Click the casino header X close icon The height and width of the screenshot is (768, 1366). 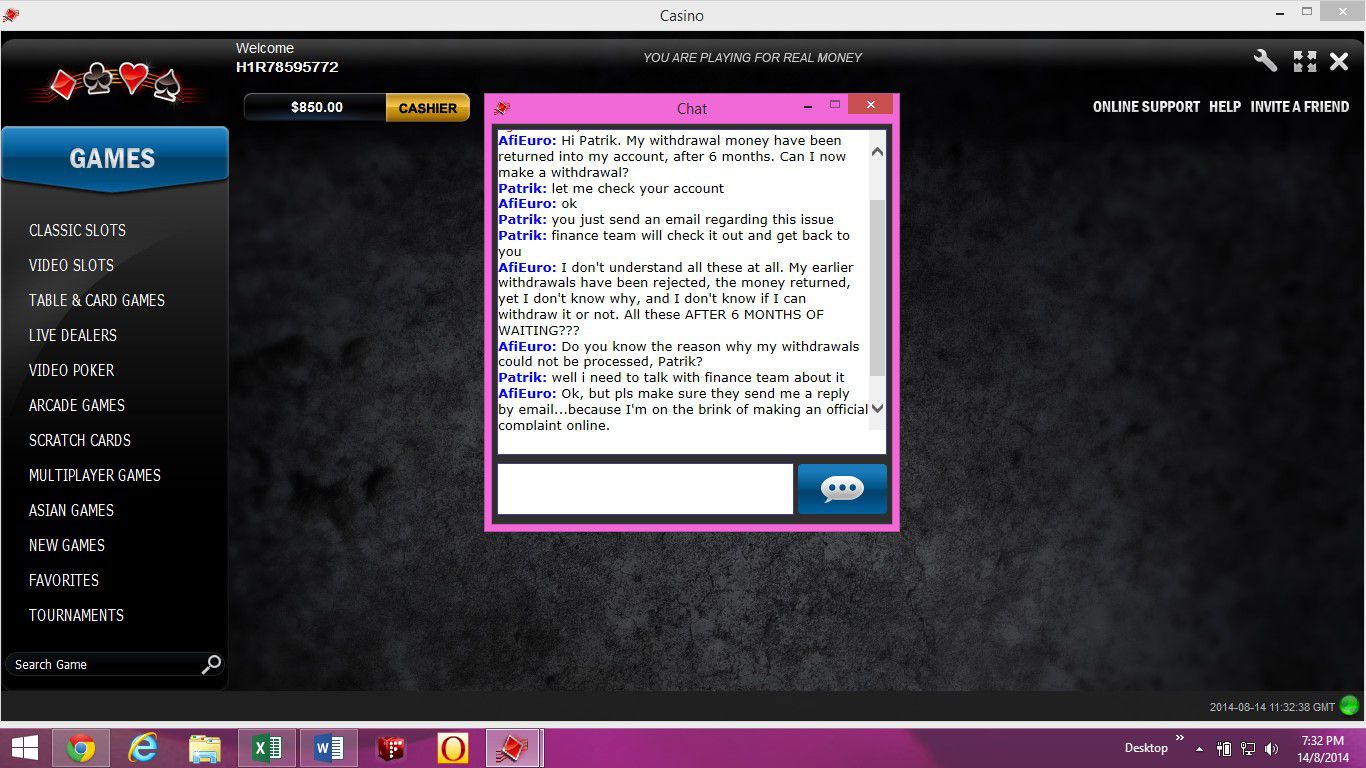click(x=1339, y=61)
